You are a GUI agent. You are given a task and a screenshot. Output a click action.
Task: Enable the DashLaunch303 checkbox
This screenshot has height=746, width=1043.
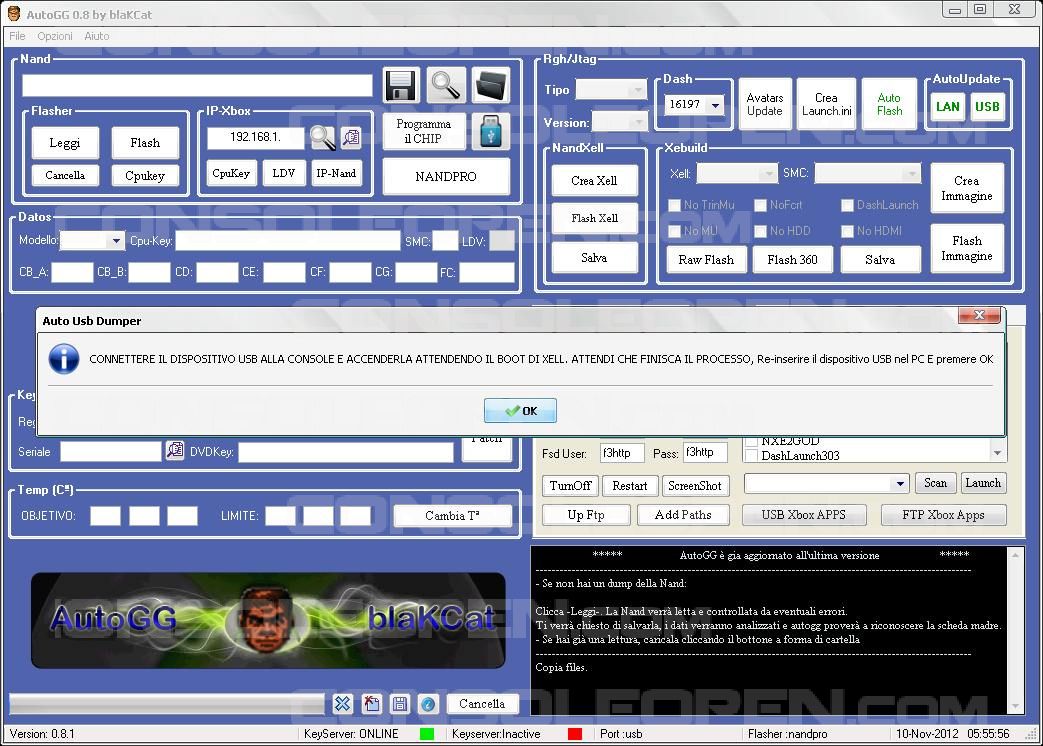pyautogui.click(x=752, y=456)
